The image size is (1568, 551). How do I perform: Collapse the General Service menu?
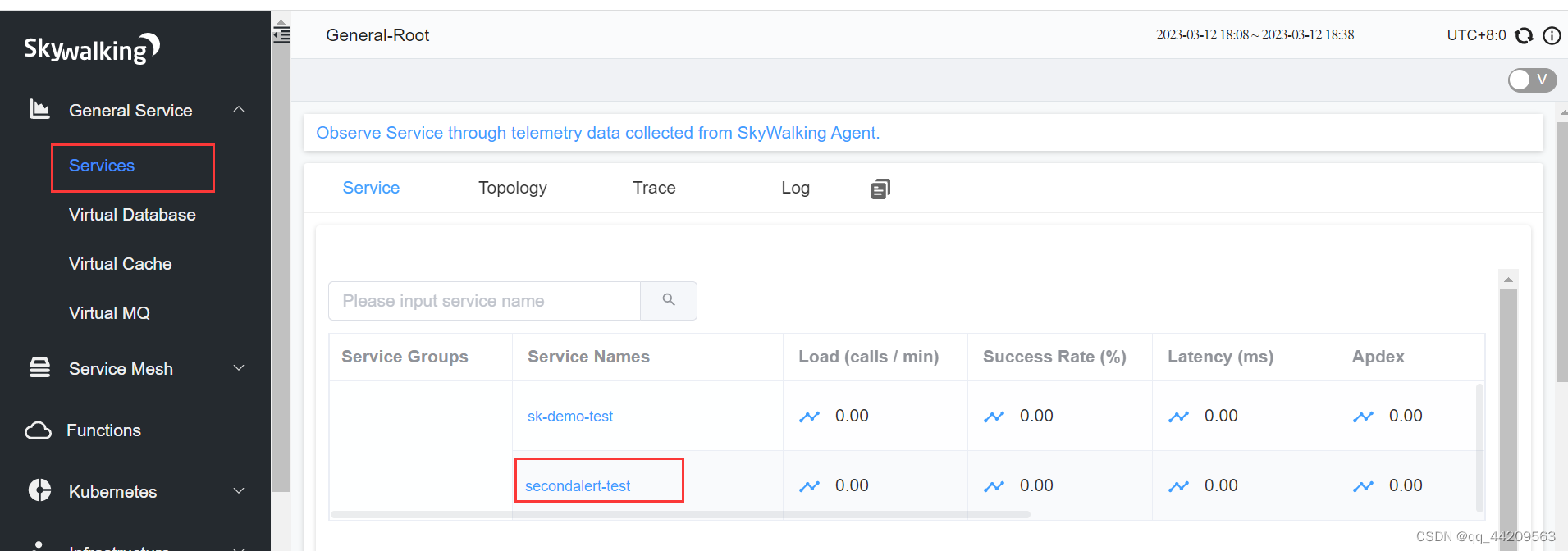[x=239, y=110]
